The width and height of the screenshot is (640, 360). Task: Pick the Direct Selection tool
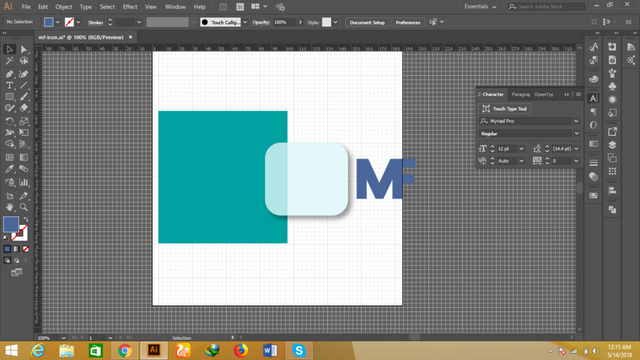click(24, 49)
